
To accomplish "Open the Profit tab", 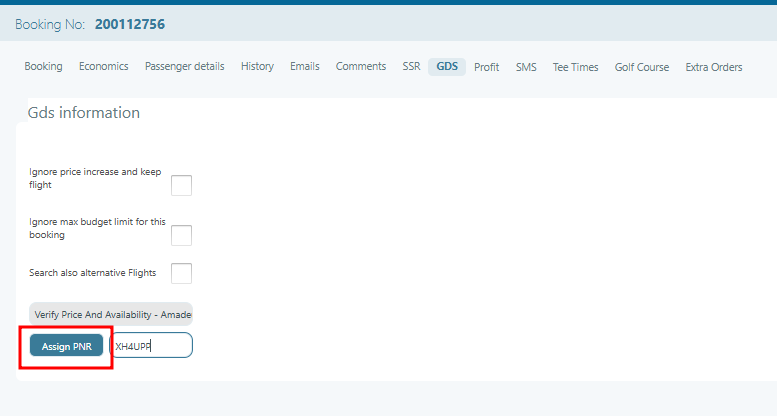I will point(486,67).
